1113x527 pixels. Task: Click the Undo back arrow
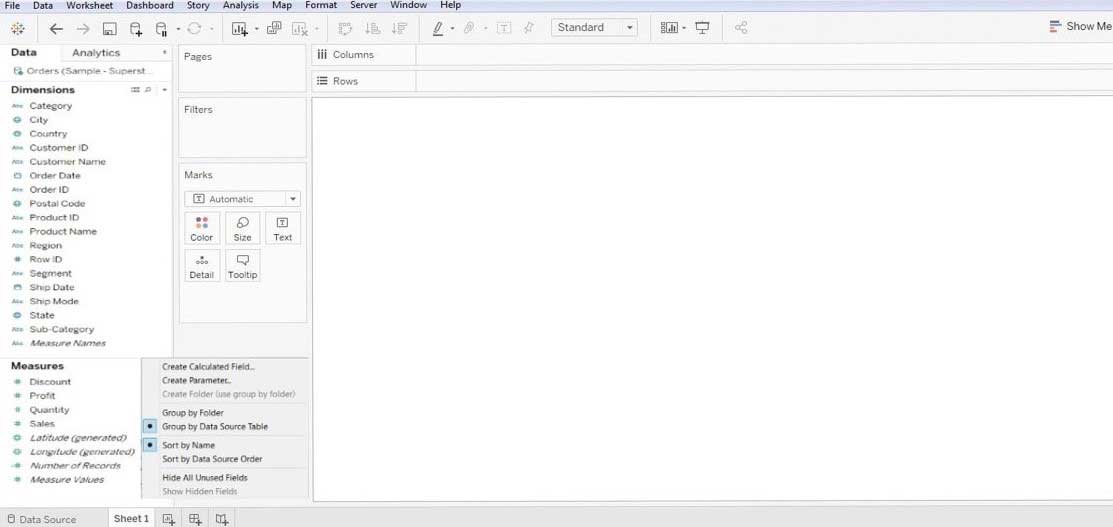pyautogui.click(x=56, y=28)
